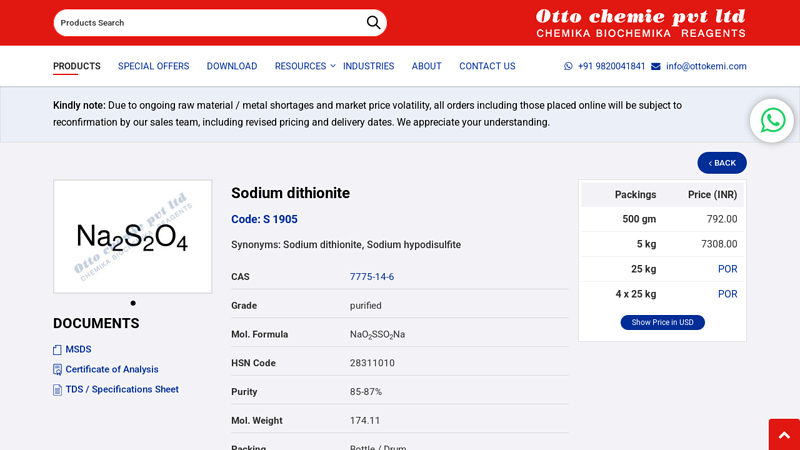Open the Certificate of Analysis link
The image size is (800, 450).
click(x=112, y=369)
